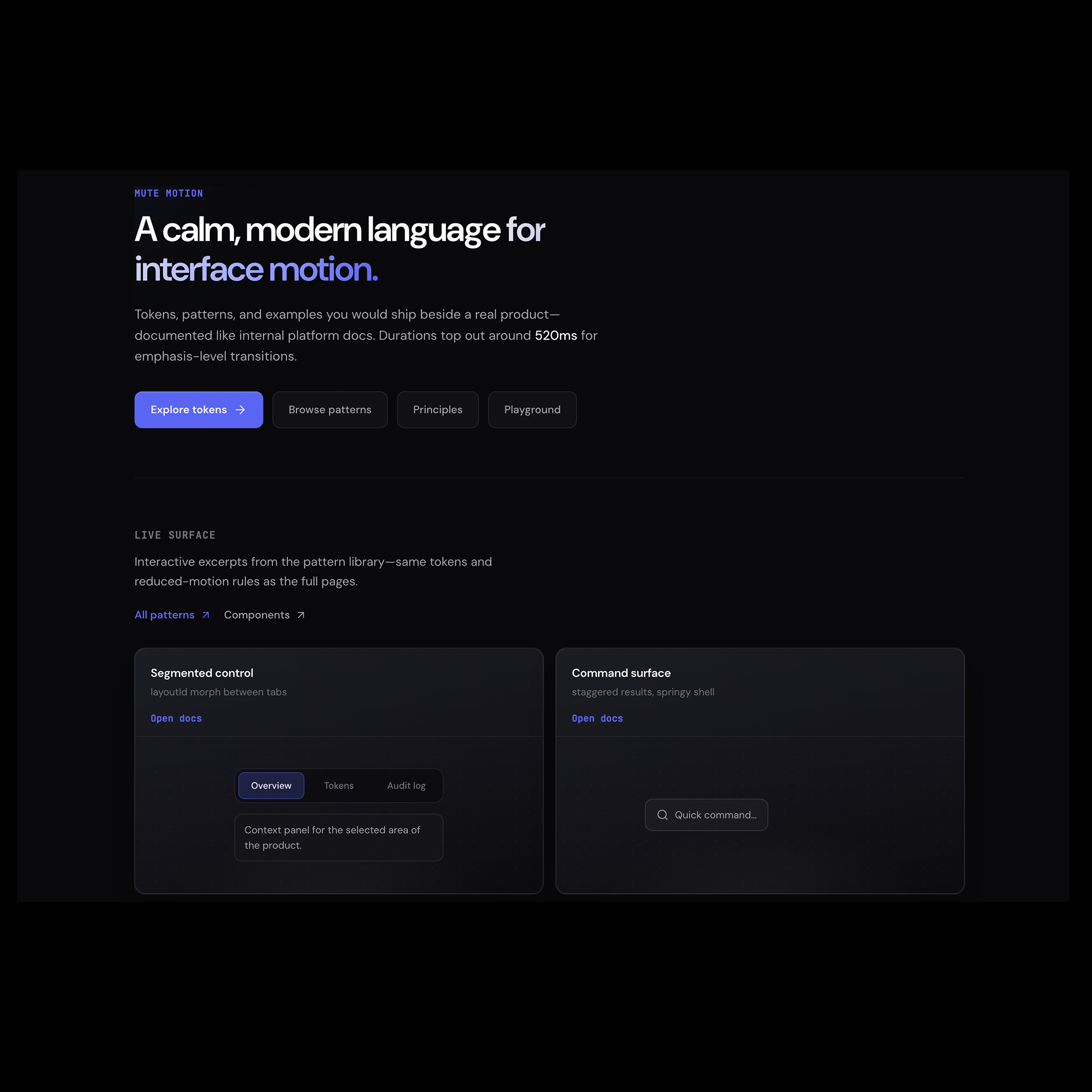Select the Overview segment tab
The image size is (1092, 1092).
271,786
